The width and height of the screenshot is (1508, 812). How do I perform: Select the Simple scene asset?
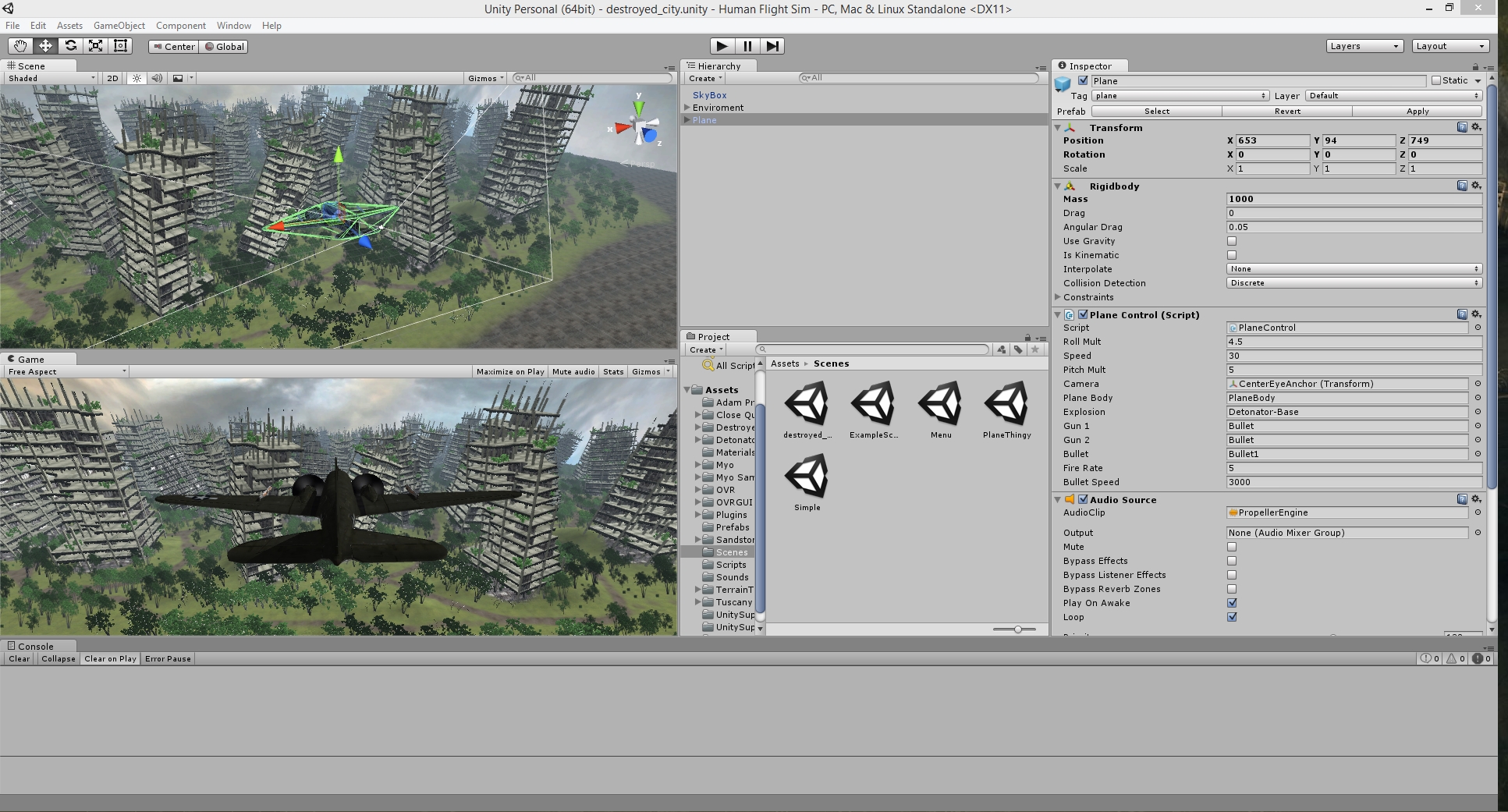click(807, 483)
